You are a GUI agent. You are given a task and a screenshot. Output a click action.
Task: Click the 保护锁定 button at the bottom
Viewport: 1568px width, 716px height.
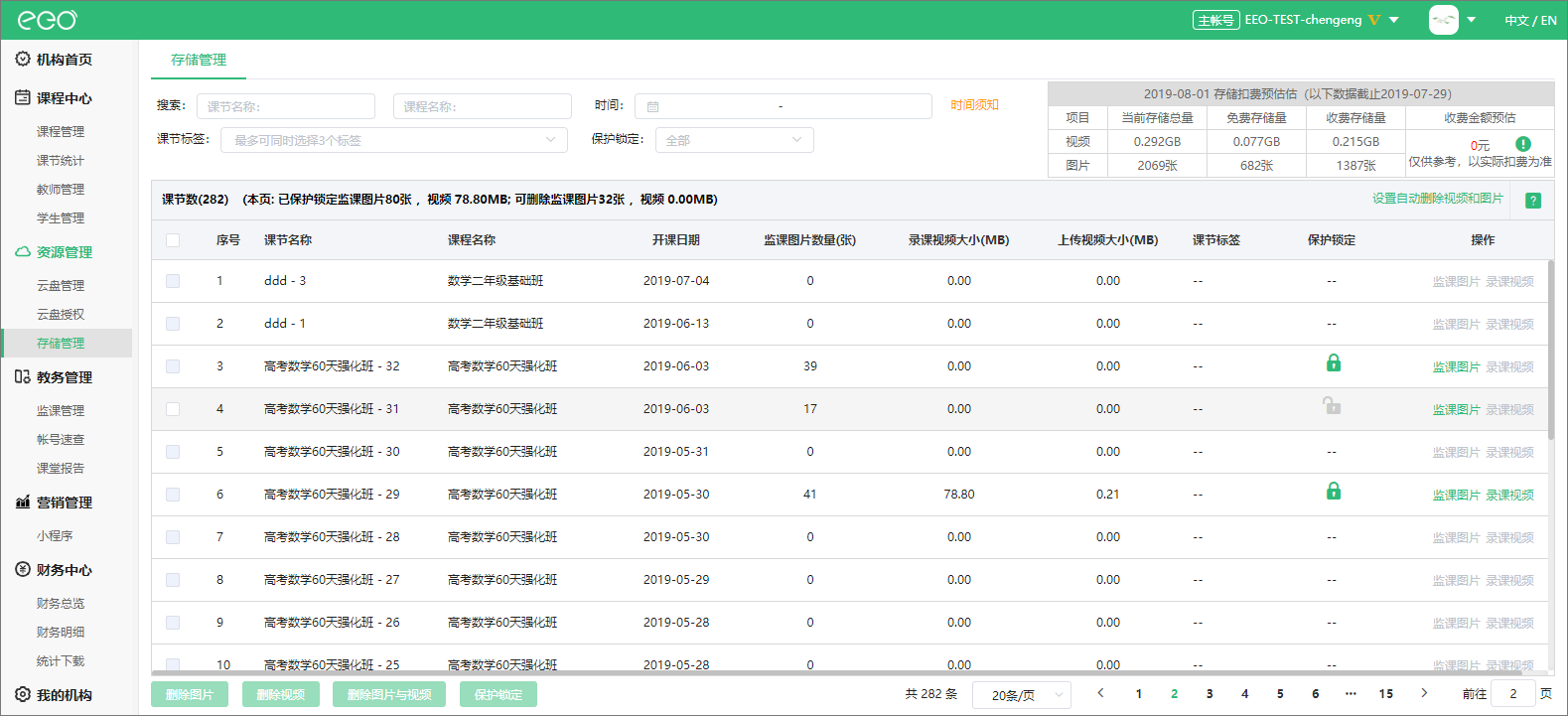point(499,694)
